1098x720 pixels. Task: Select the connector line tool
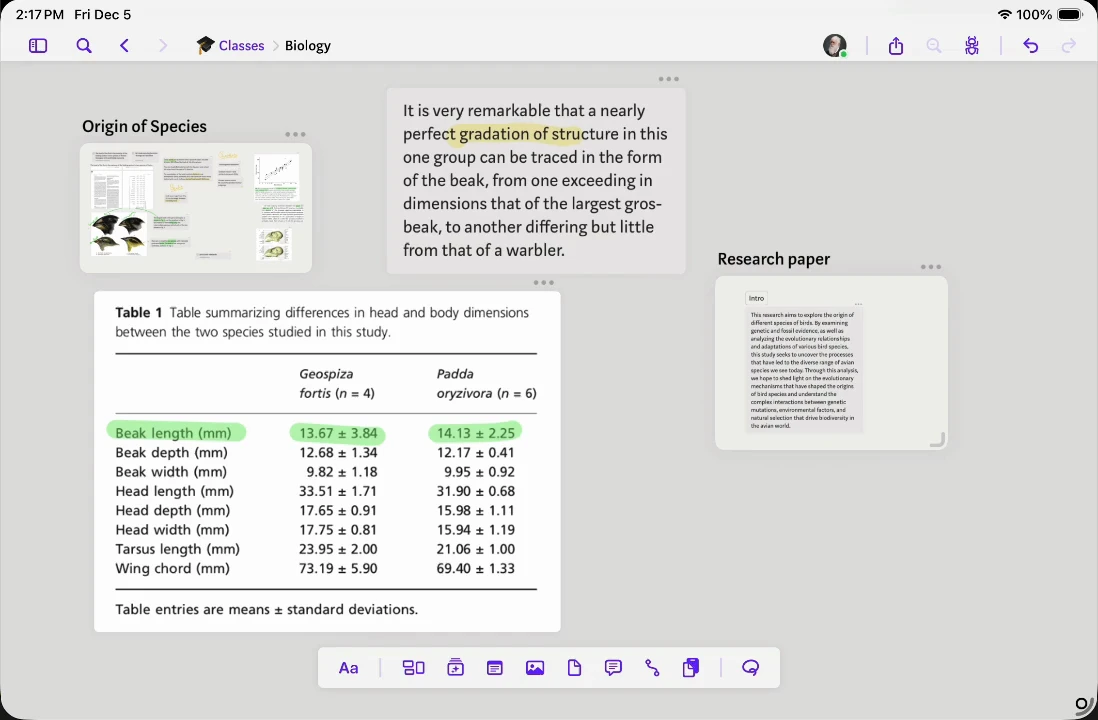pos(652,667)
